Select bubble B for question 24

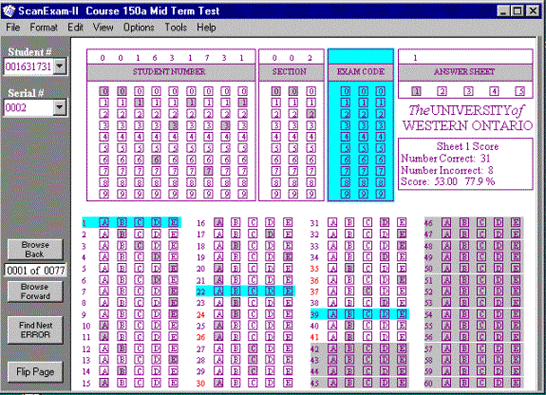236,314
